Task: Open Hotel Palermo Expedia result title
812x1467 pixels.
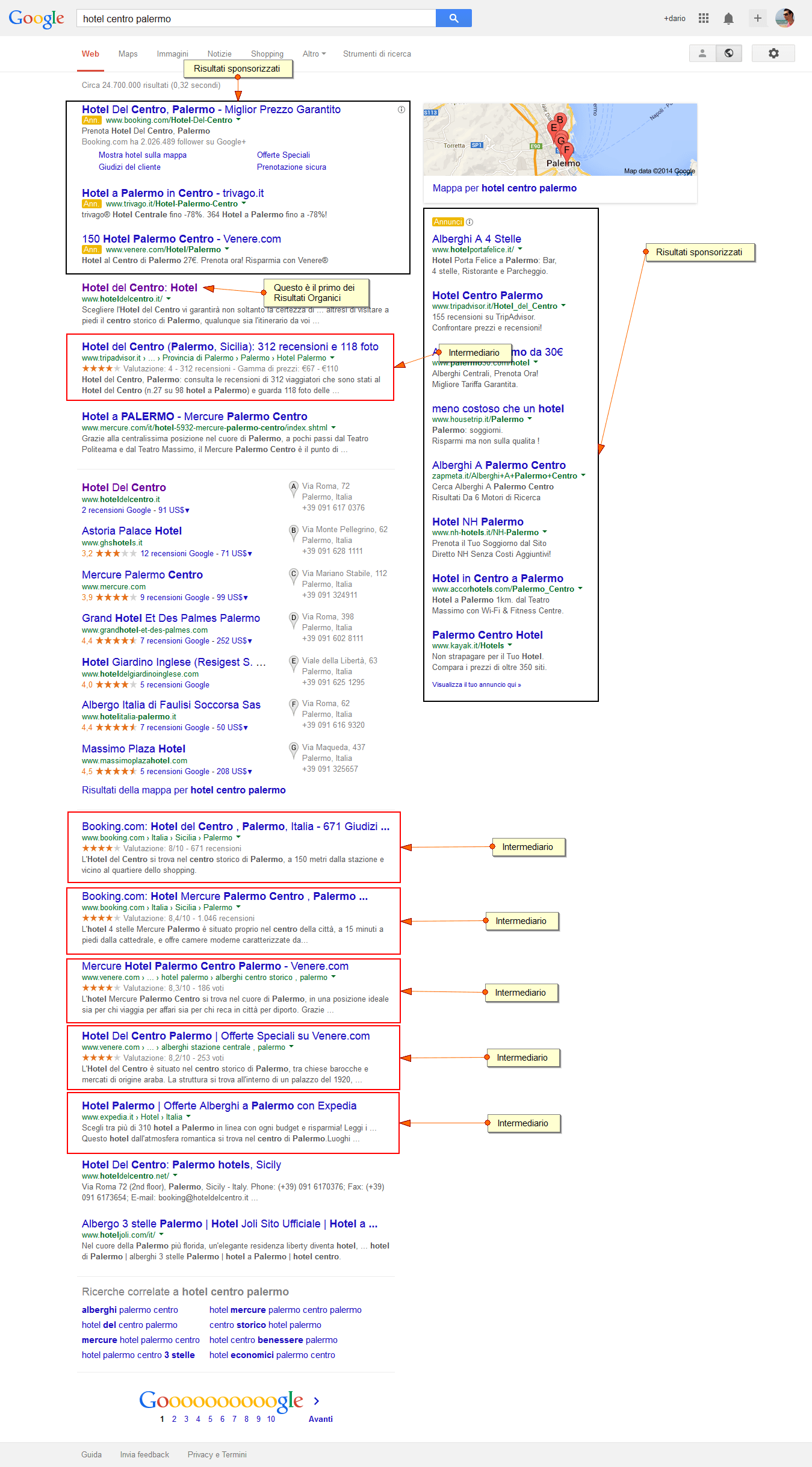Action: 219,1106
